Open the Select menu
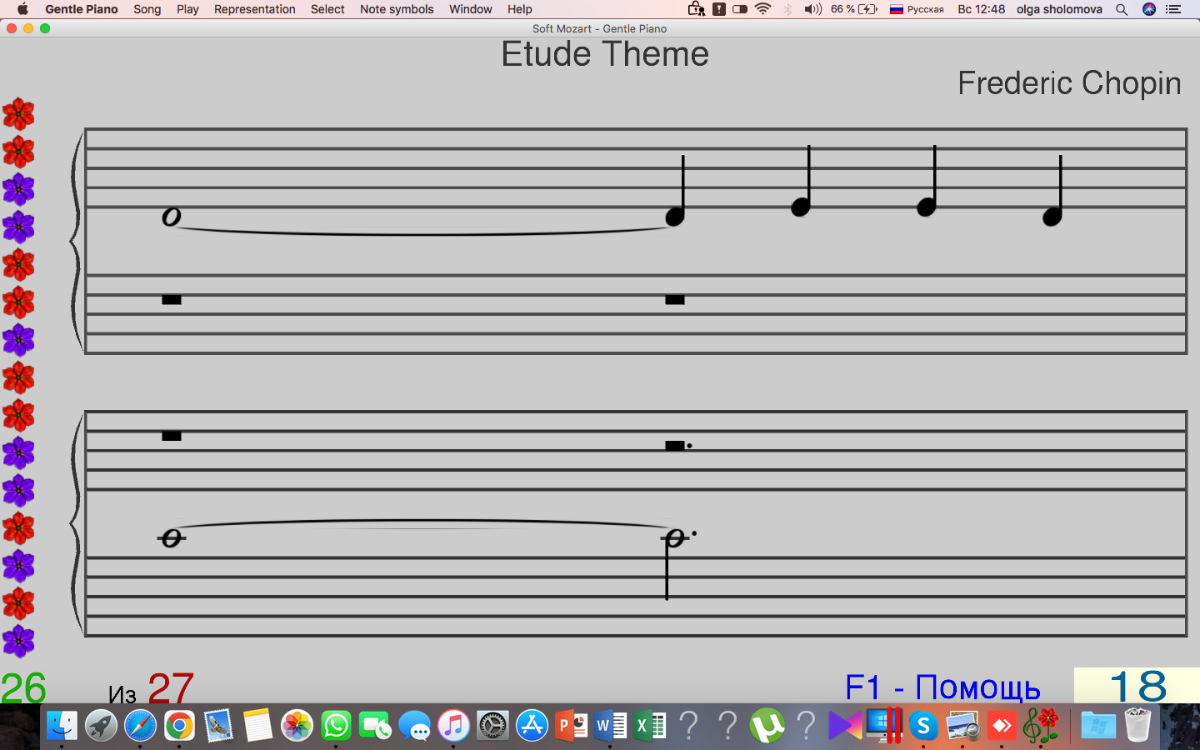 coord(327,9)
